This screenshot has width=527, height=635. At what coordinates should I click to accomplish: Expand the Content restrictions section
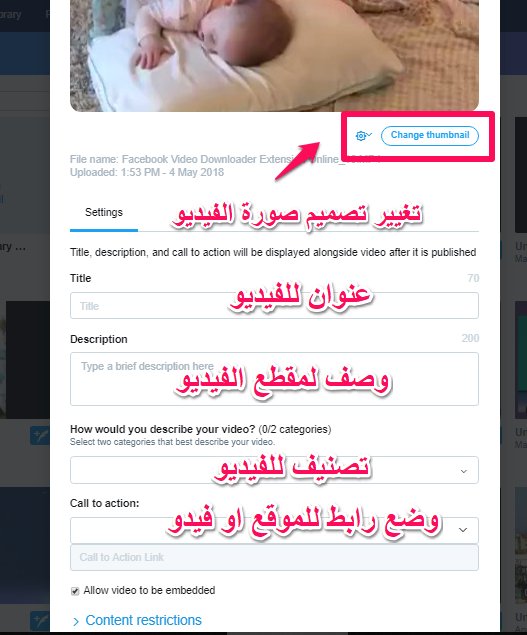(137, 620)
